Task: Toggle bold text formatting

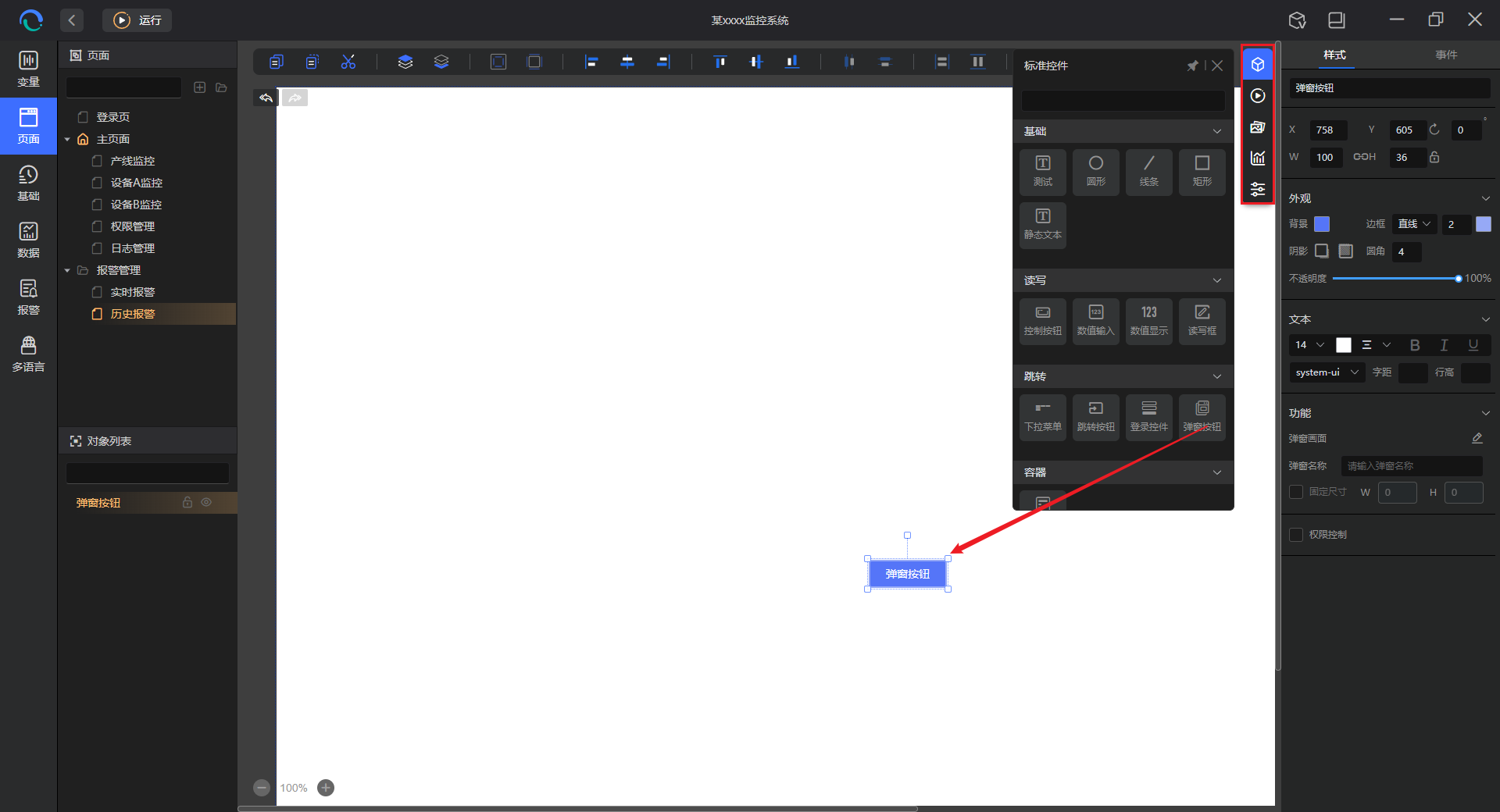Action: pos(1415,345)
